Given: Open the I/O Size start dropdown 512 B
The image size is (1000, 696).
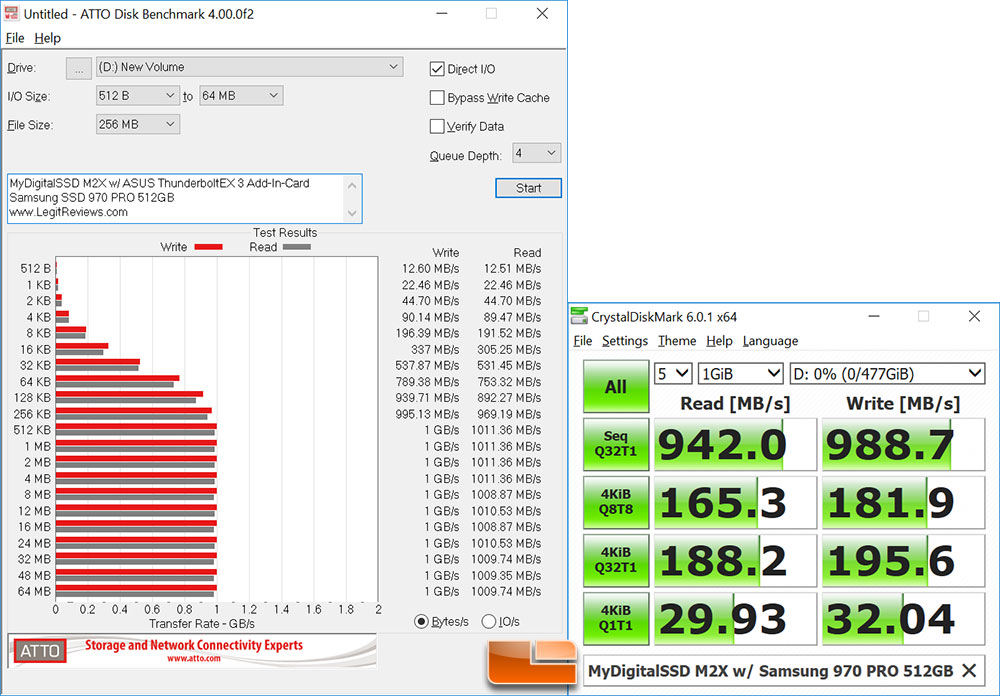Looking at the screenshot, I should coord(137,96).
